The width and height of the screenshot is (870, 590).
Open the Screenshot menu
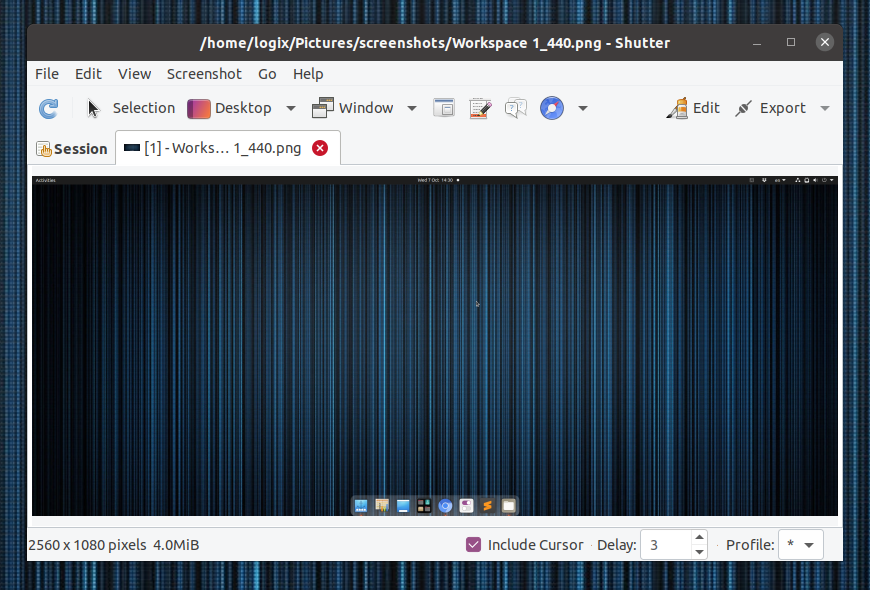click(x=204, y=74)
